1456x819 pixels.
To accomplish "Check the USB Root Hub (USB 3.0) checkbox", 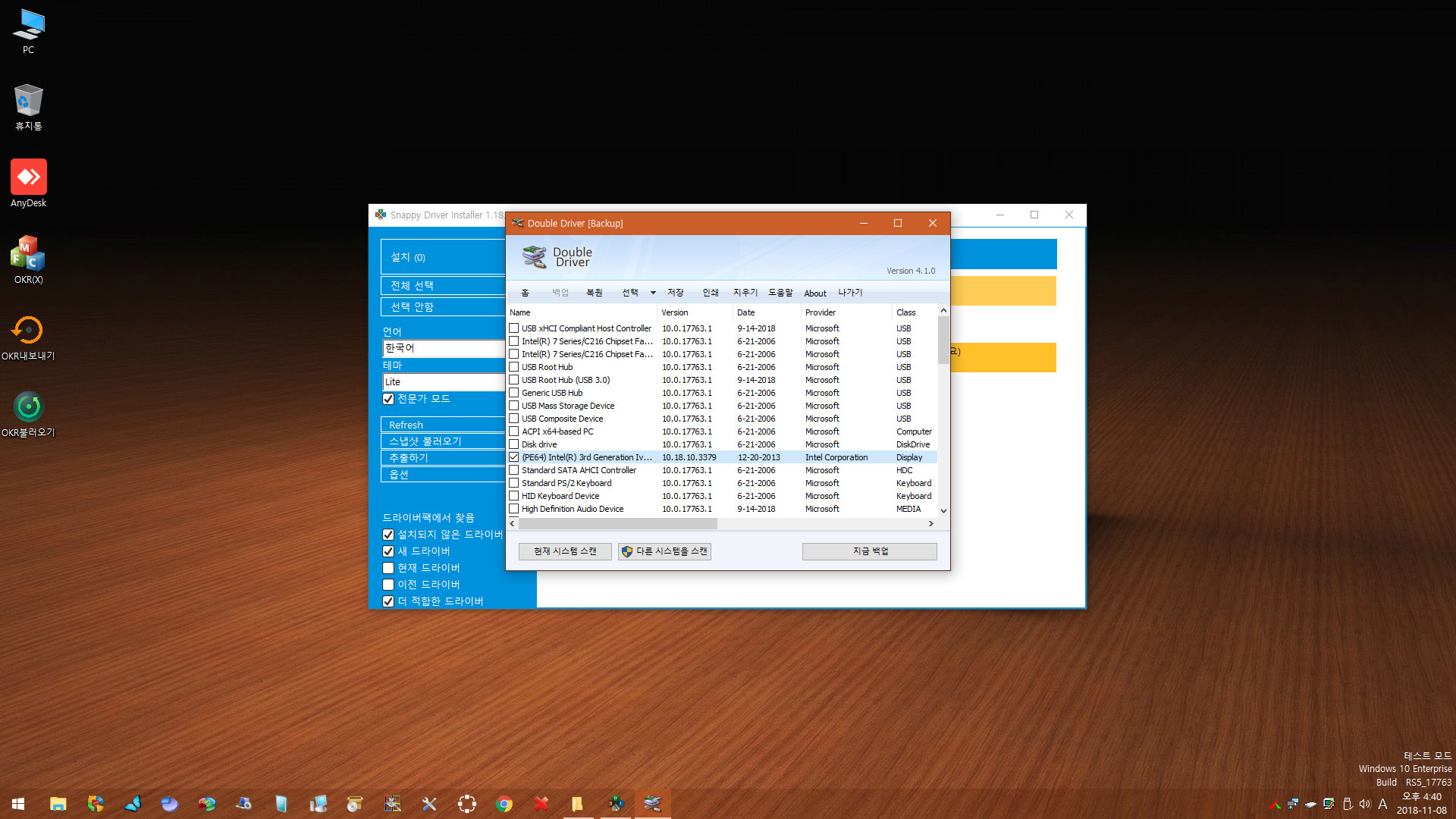I will point(514,380).
